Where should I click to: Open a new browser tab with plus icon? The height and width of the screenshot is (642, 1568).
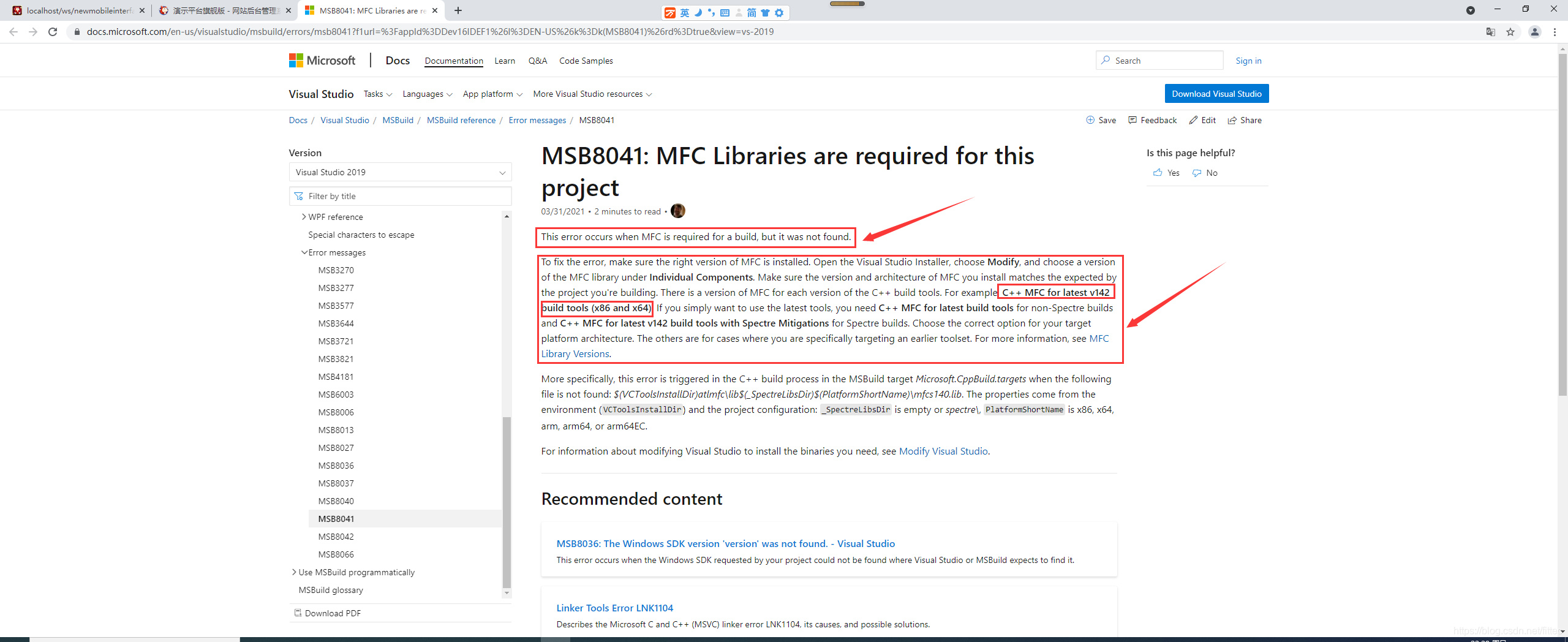point(458,10)
